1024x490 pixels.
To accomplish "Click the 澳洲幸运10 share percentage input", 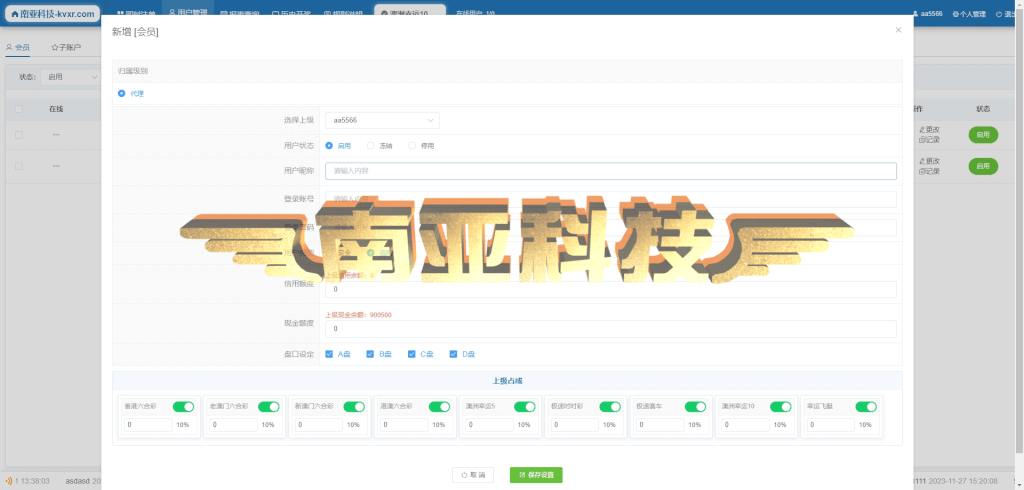I will click(745, 425).
